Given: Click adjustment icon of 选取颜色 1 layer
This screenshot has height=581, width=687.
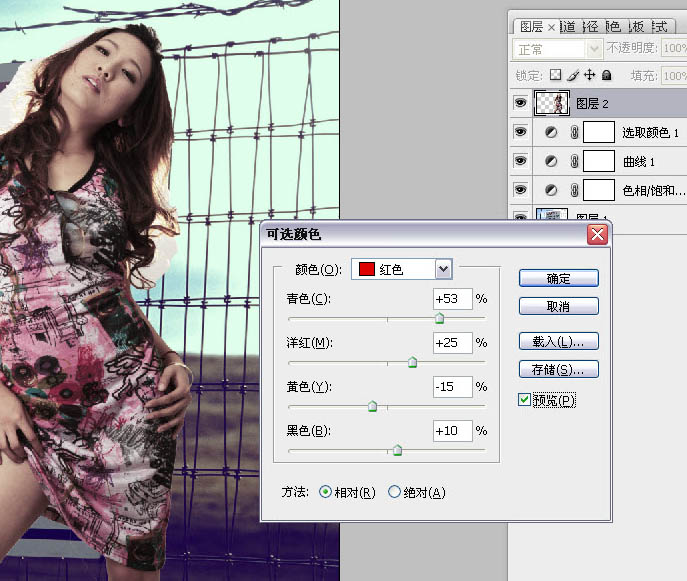Looking at the screenshot, I should [550, 132].
